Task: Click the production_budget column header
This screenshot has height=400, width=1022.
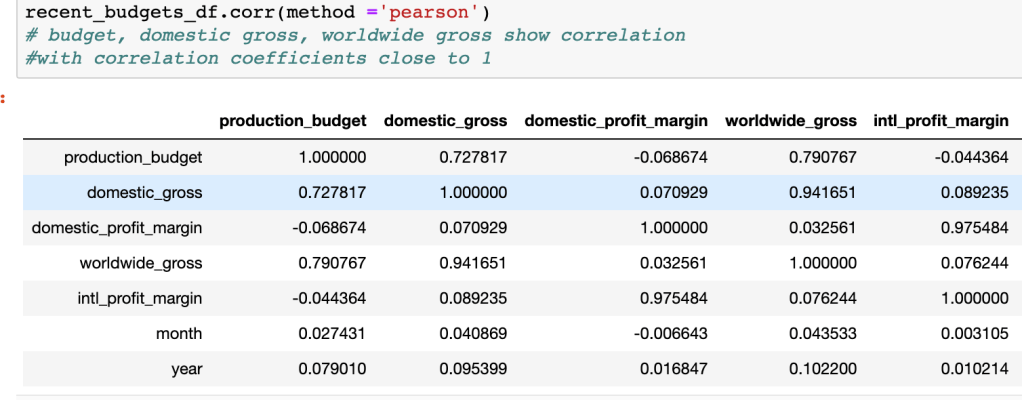Action: [293, 121]
